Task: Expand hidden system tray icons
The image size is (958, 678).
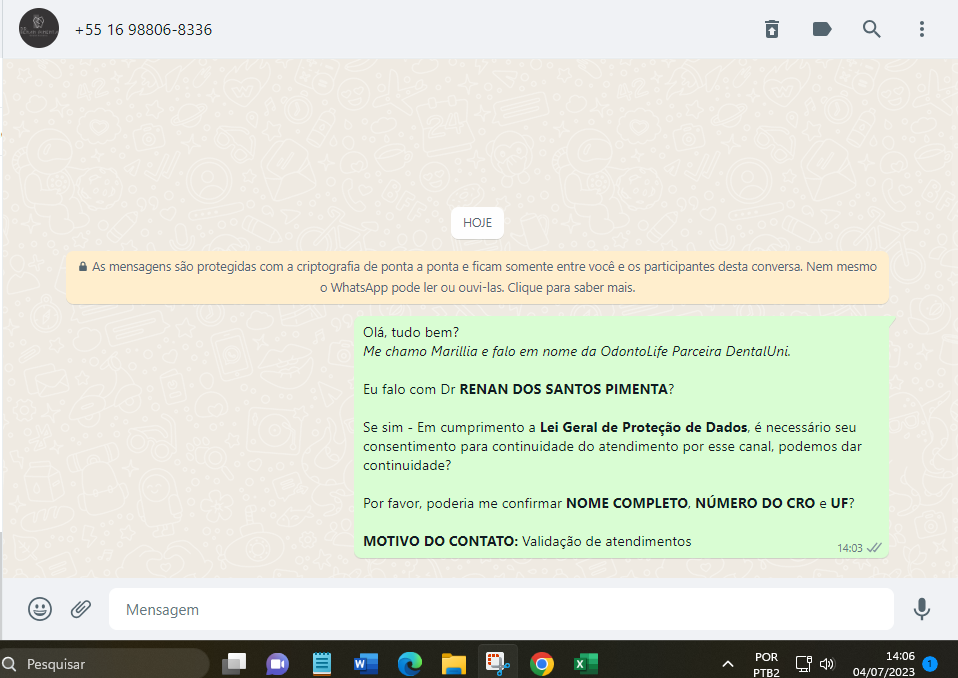Action: click(728, 663)
